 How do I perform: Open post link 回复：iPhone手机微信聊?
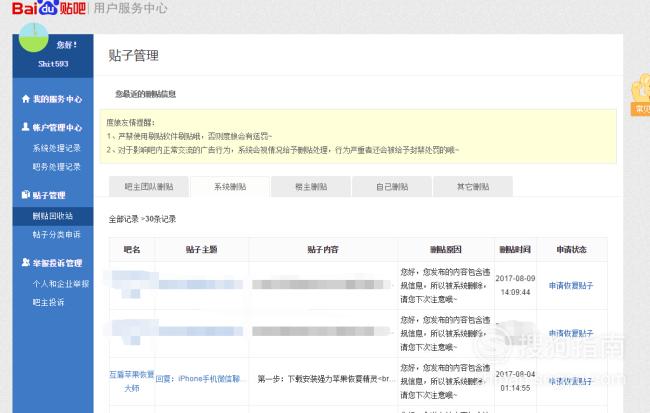[x=198, y=379]
